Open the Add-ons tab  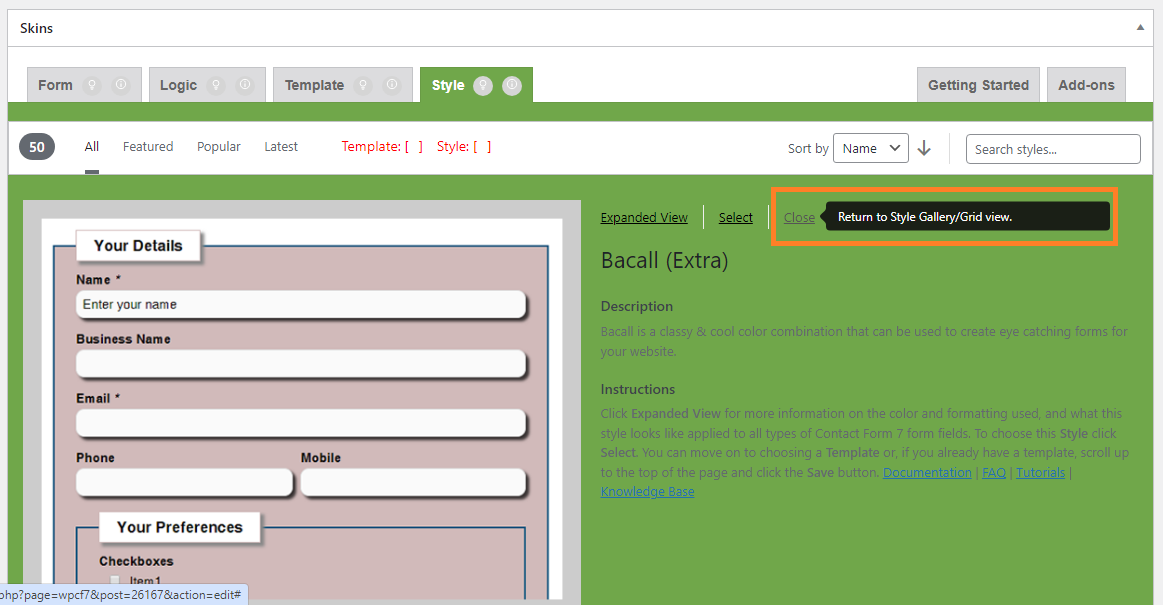[1086, 85]
